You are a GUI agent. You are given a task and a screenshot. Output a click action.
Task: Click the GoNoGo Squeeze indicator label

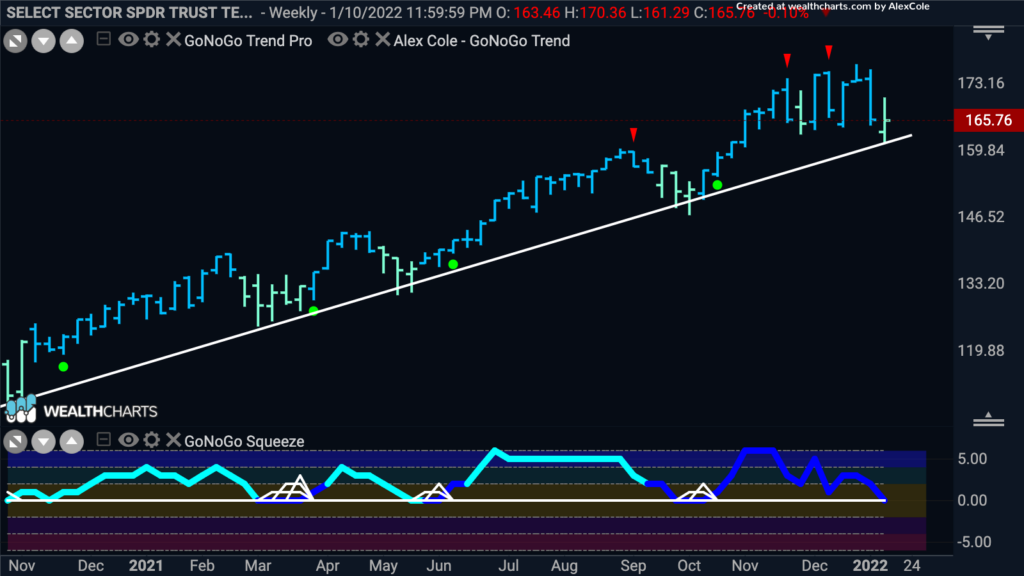(244, 441)
